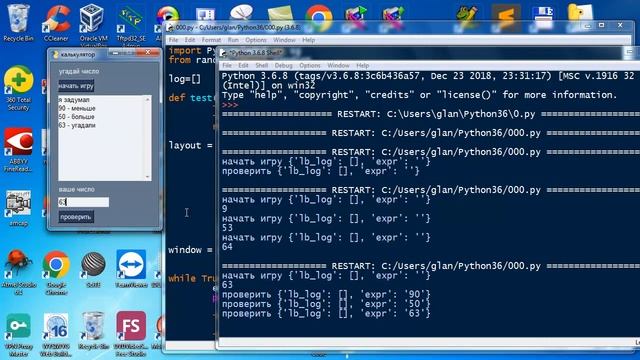Open File menu in the 000.py editor
This screenshot has height=360, width=640.
coord(173,40)
